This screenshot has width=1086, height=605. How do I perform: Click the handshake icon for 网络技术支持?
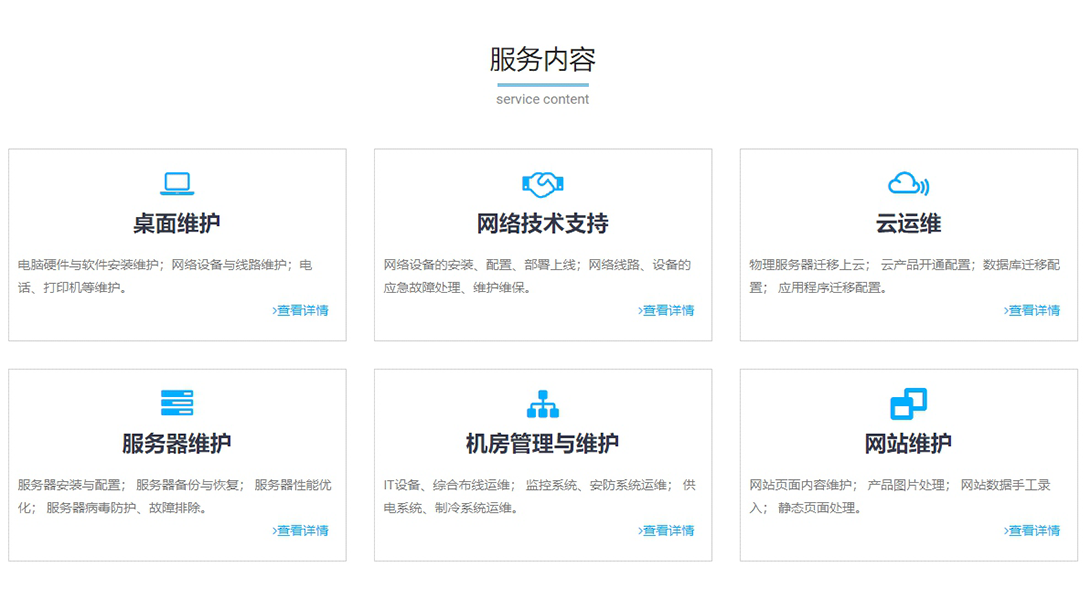click(543, 184)
